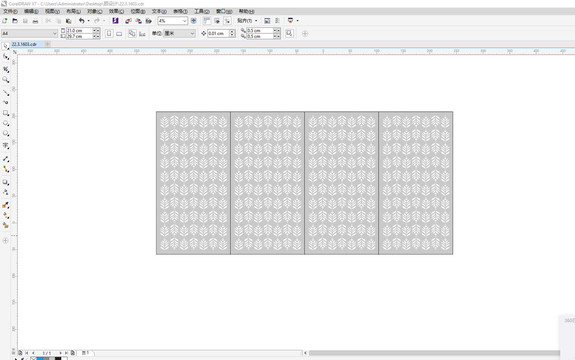
Task: Click the Import icon
Action: (x=128, y=21)
